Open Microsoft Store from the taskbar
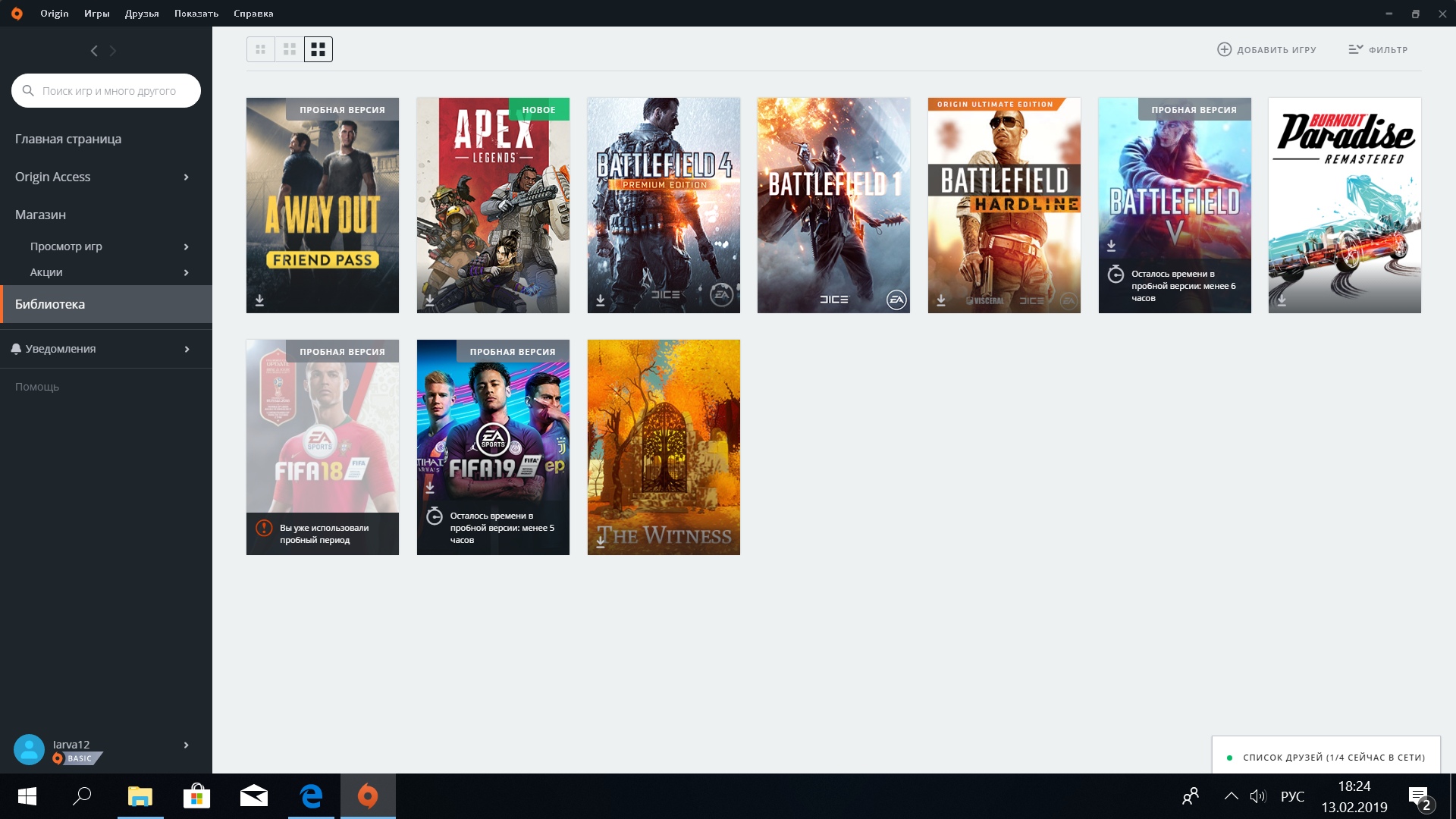Image resolution: width=1456 pixels, height=819 pixels. pos(197,796)
